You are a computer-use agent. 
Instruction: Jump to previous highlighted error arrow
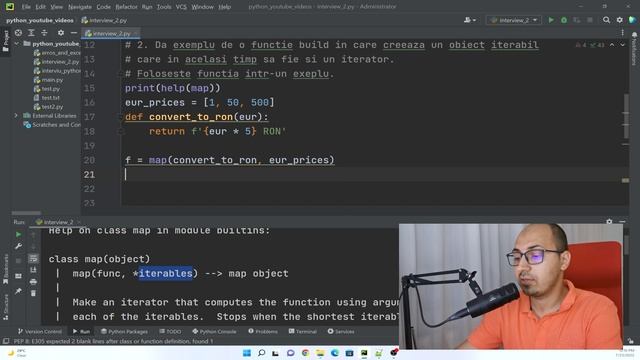[x=612, y=45]
